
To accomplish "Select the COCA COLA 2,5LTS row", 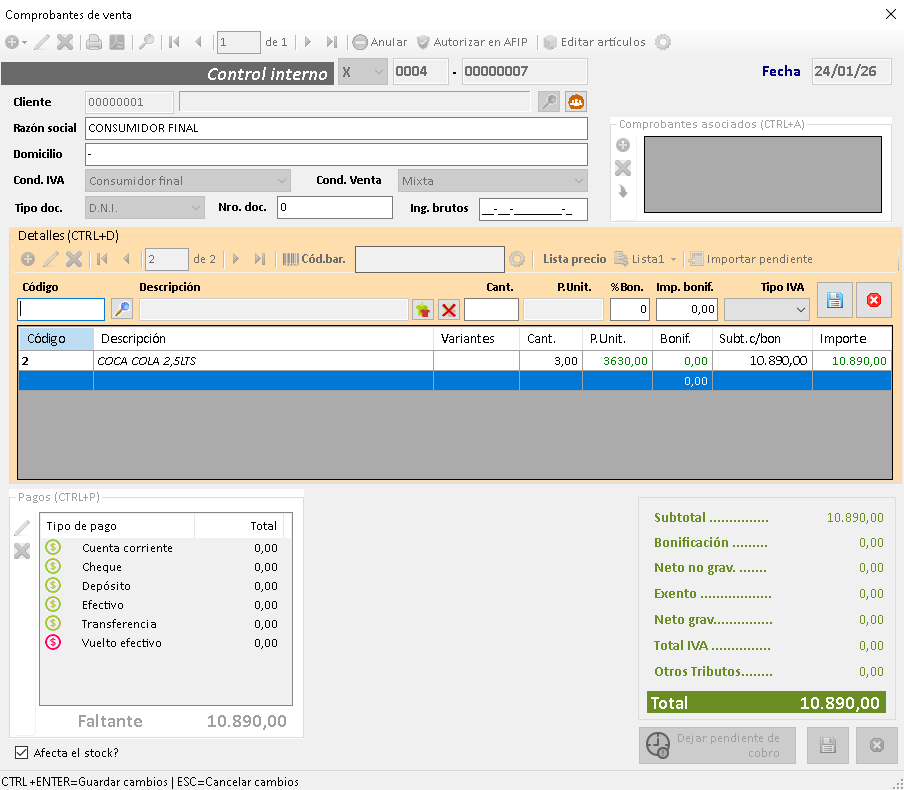I will [260, 361].
